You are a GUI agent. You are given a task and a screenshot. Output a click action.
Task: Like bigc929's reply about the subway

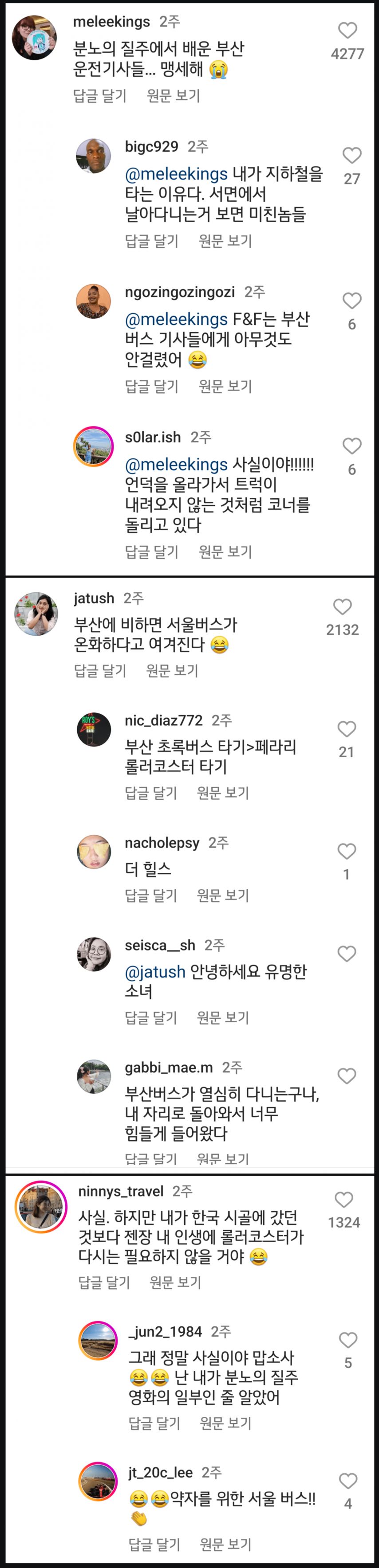coord(351,155)
